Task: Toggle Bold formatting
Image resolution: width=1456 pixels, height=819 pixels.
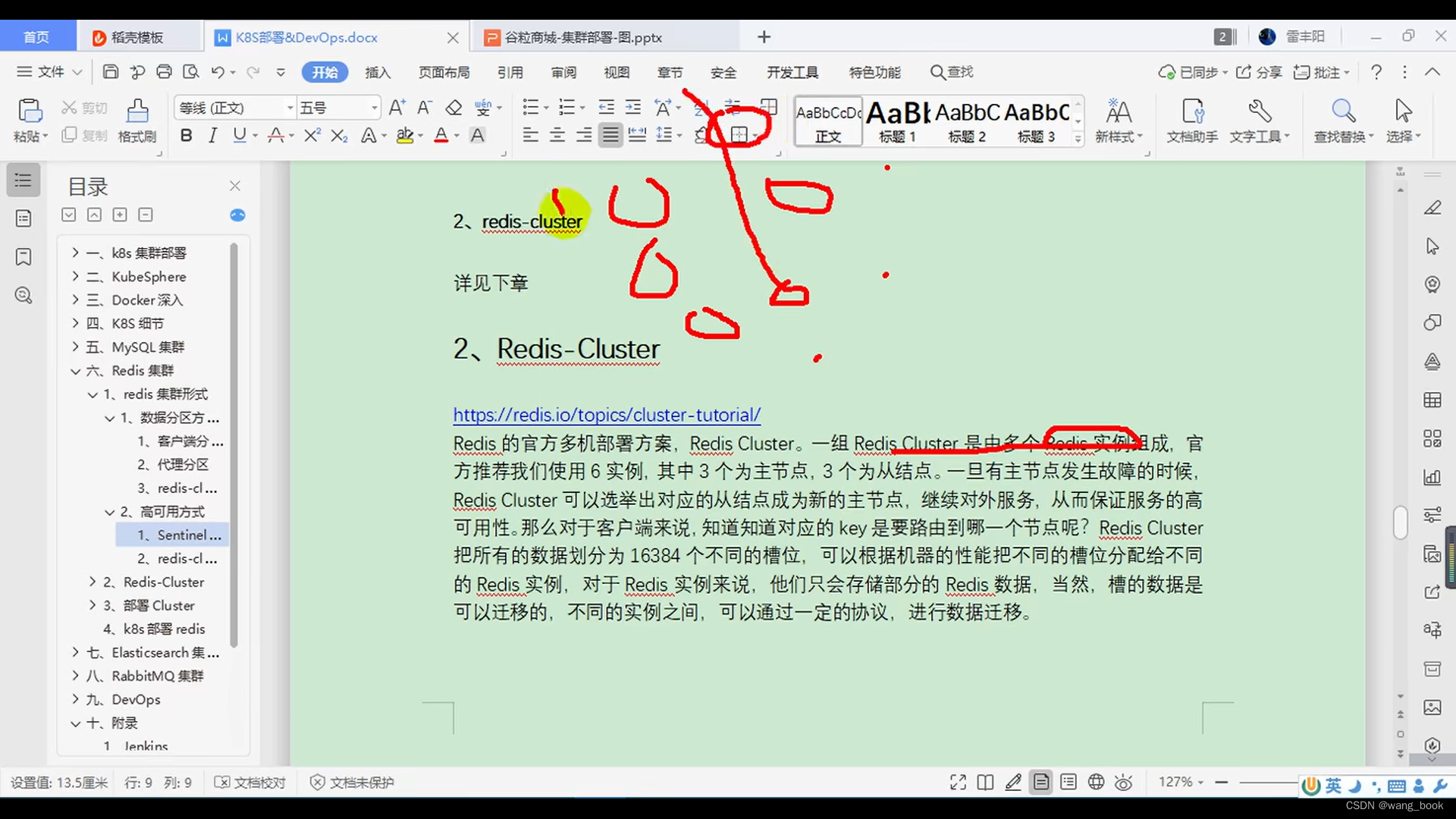Action: pyautogui.click(x=186, y=136)
